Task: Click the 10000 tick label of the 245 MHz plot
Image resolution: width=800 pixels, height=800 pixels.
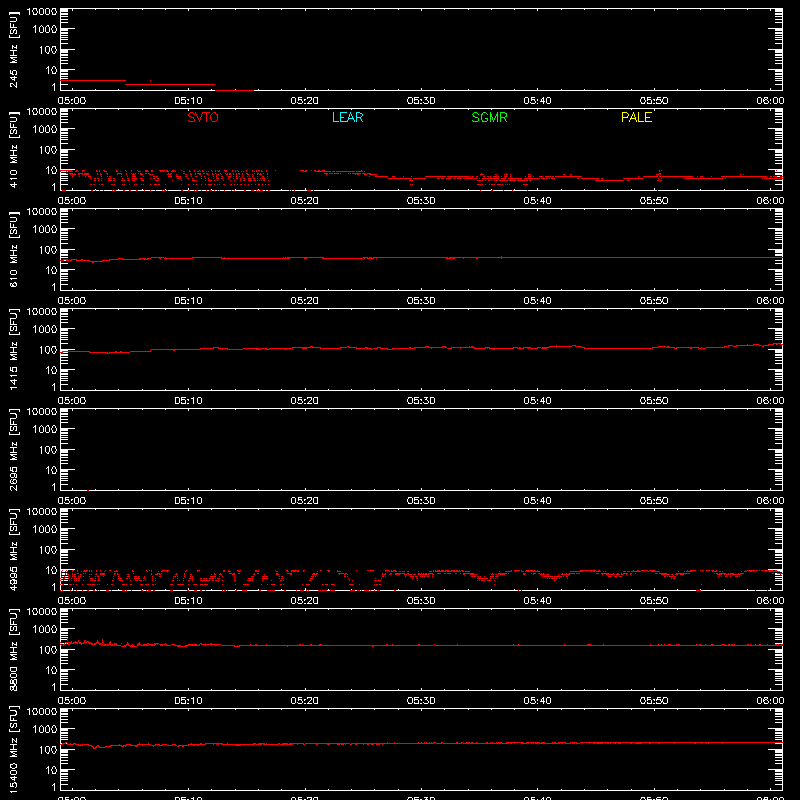Action: tap(42, 12)
